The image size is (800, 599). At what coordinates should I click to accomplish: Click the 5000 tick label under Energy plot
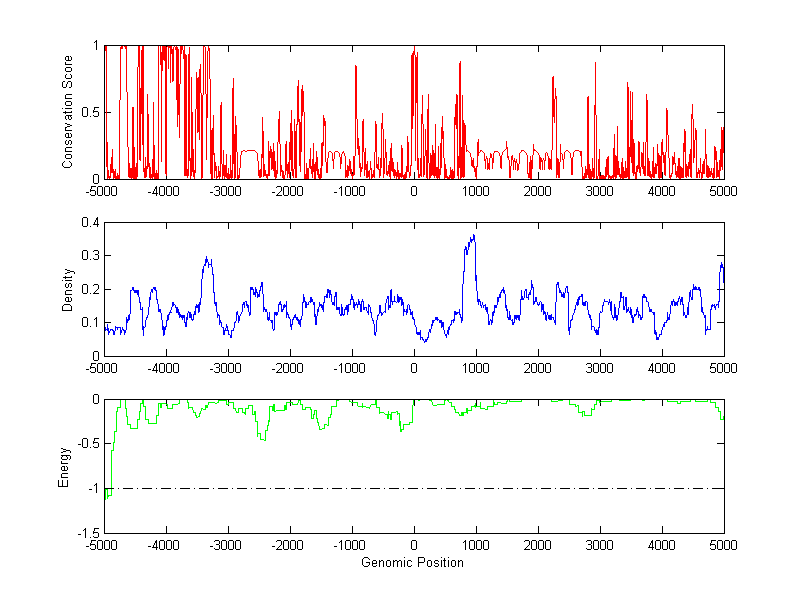pyautogui.click(x=722, y=546)
